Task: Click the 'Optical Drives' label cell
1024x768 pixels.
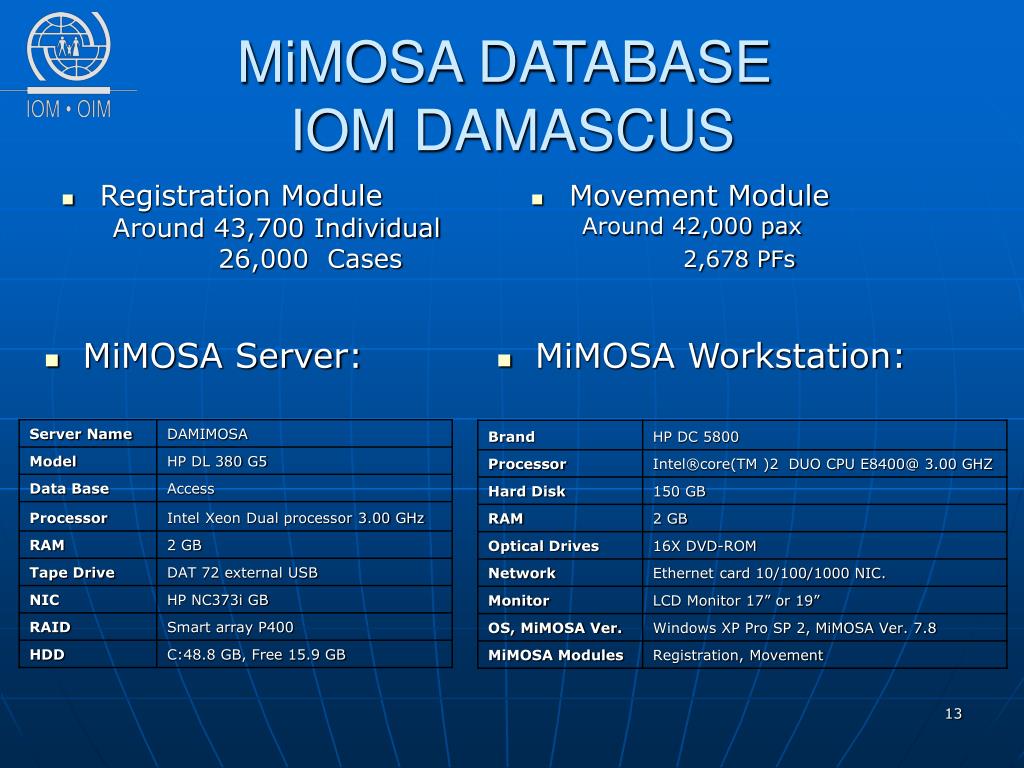Action: point(560,546)
